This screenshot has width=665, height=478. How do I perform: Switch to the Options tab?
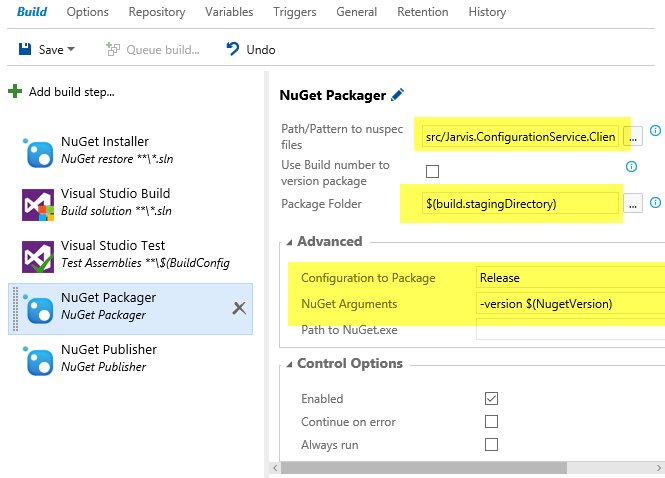point(87,12)
